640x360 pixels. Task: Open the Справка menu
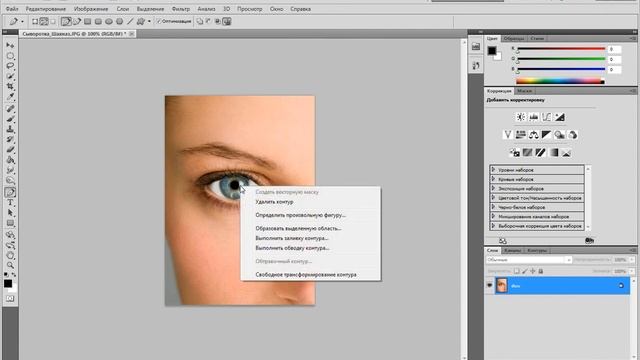coord(300,9)
